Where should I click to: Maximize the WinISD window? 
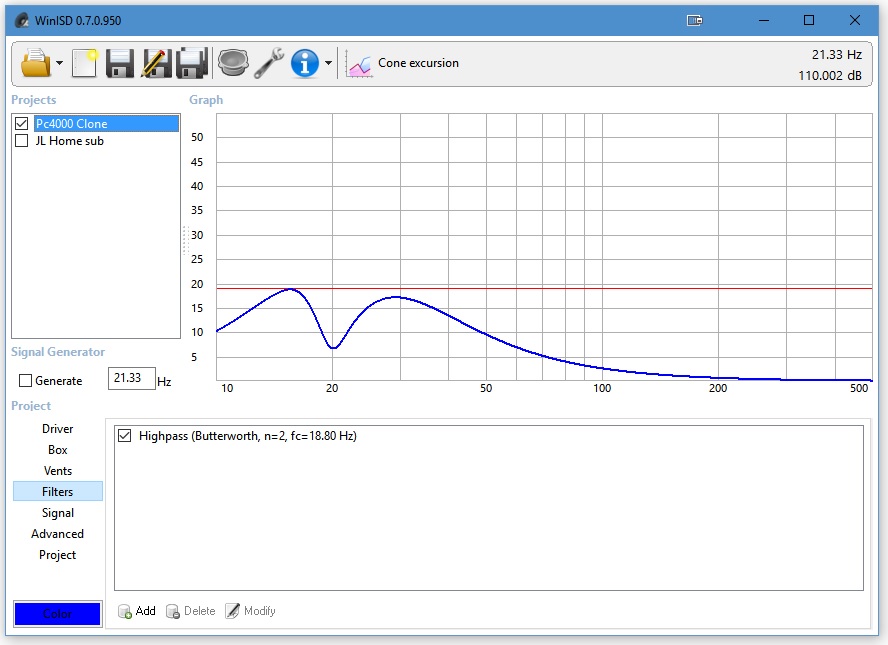pos(809,20)
